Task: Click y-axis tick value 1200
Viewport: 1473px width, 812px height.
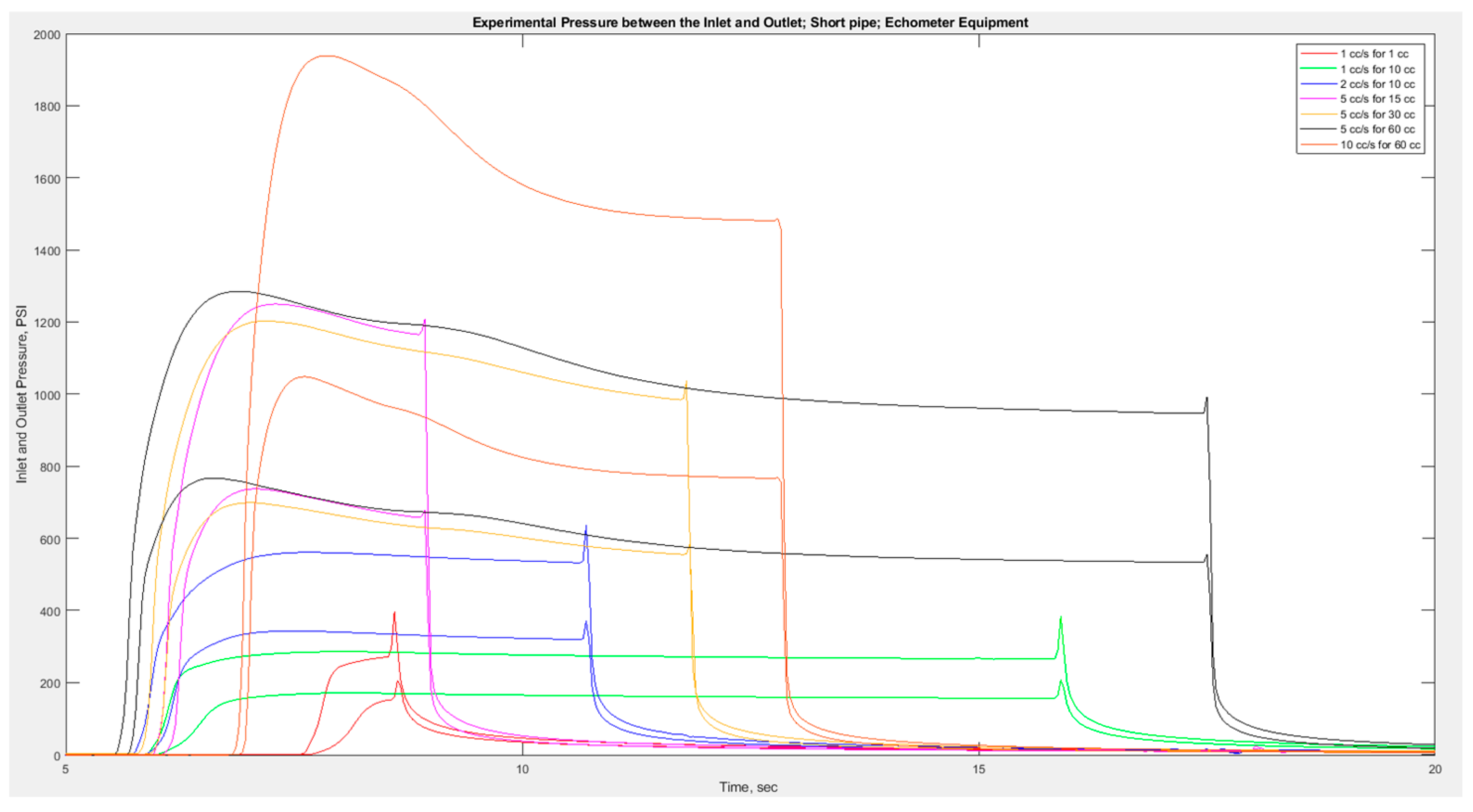Action: 47,323
